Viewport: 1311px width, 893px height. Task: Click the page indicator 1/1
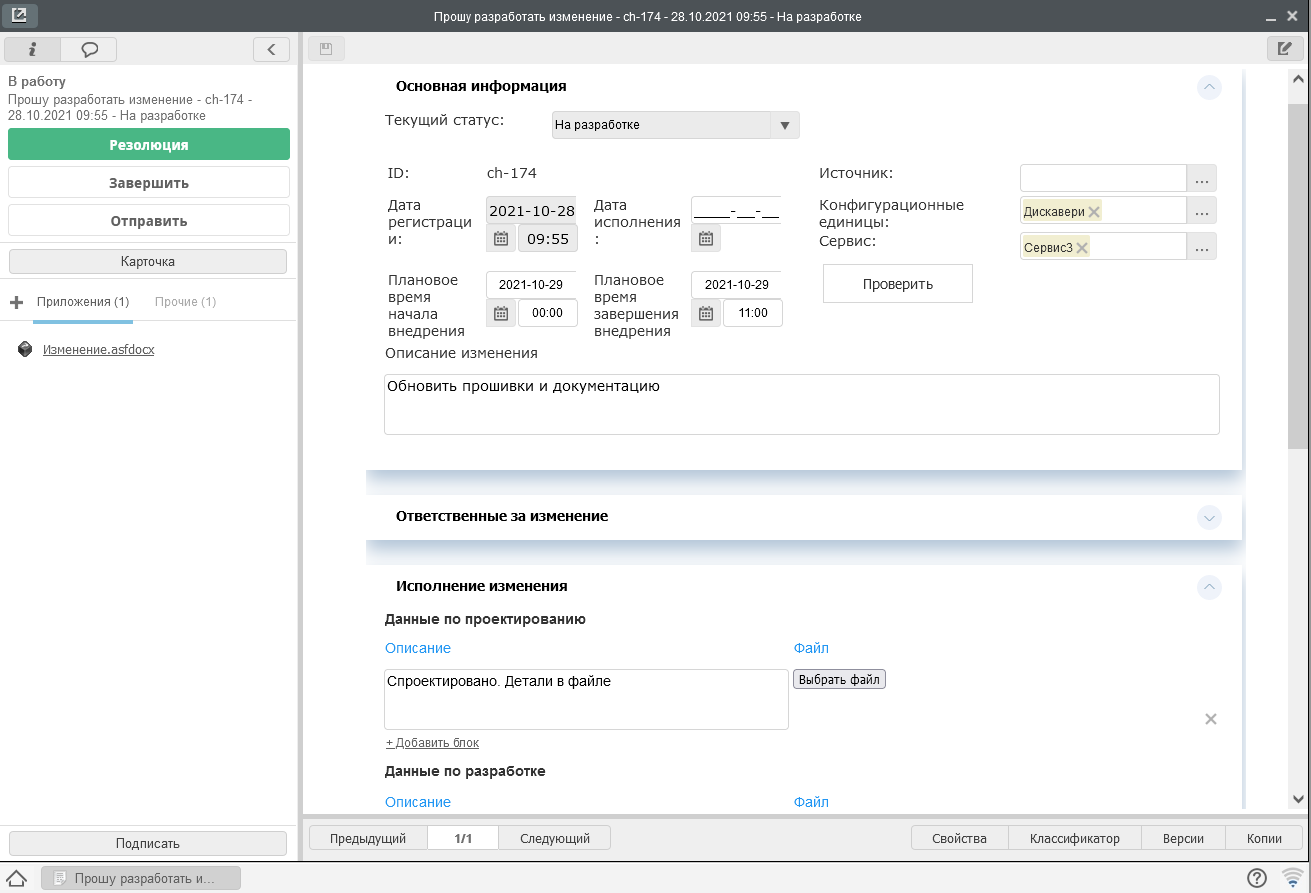click(463, 839)
